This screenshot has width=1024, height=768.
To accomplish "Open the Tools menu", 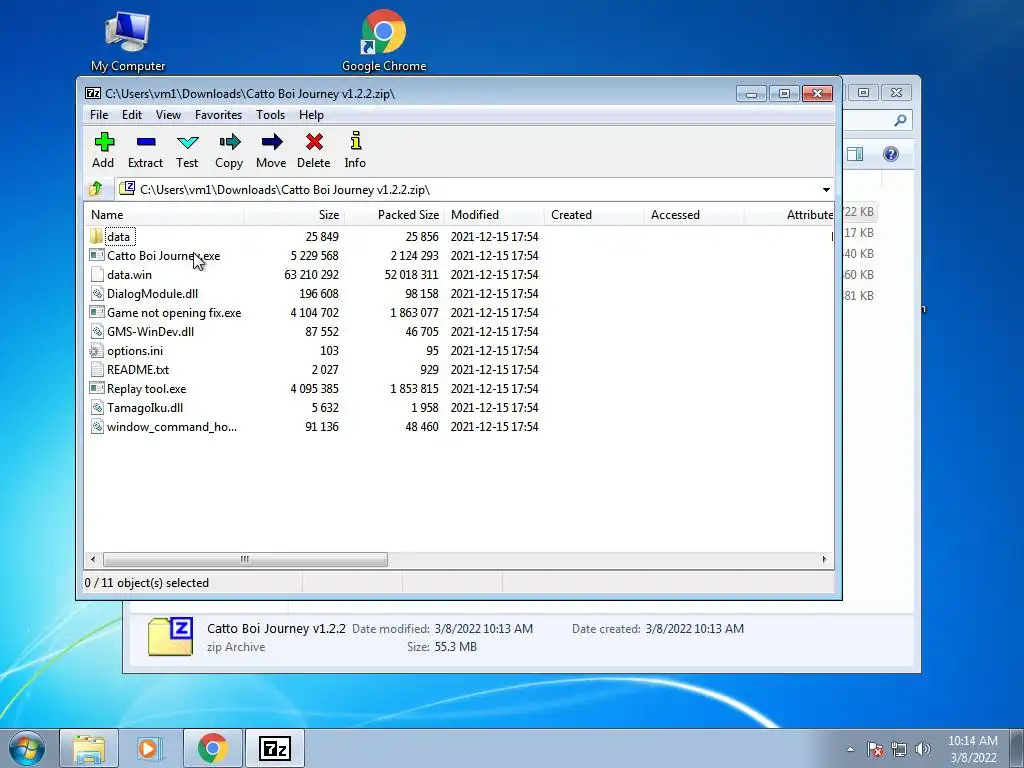I will 270,114.
